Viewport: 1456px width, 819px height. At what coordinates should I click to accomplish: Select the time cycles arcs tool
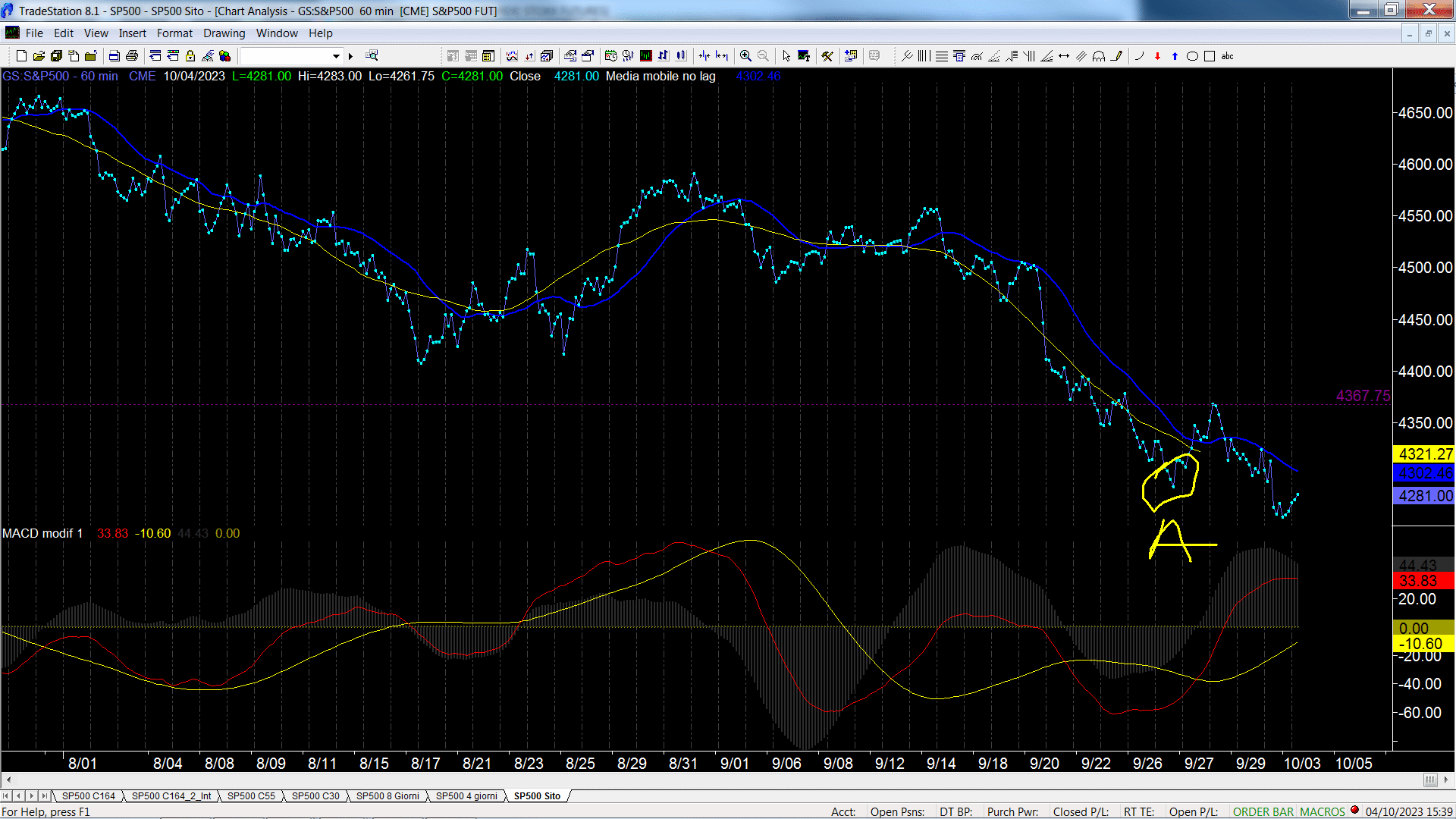(x=1099, y=56)
